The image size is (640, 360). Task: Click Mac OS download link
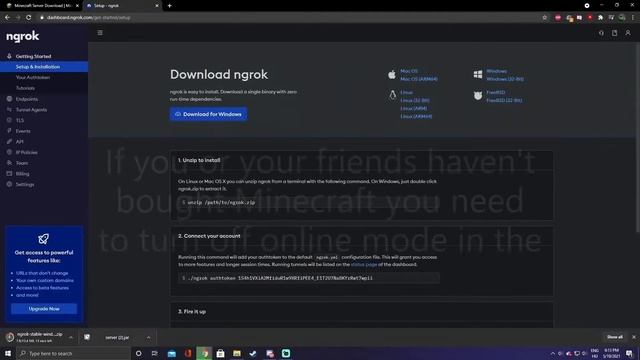pyautogui.click(x=409, y=71)
